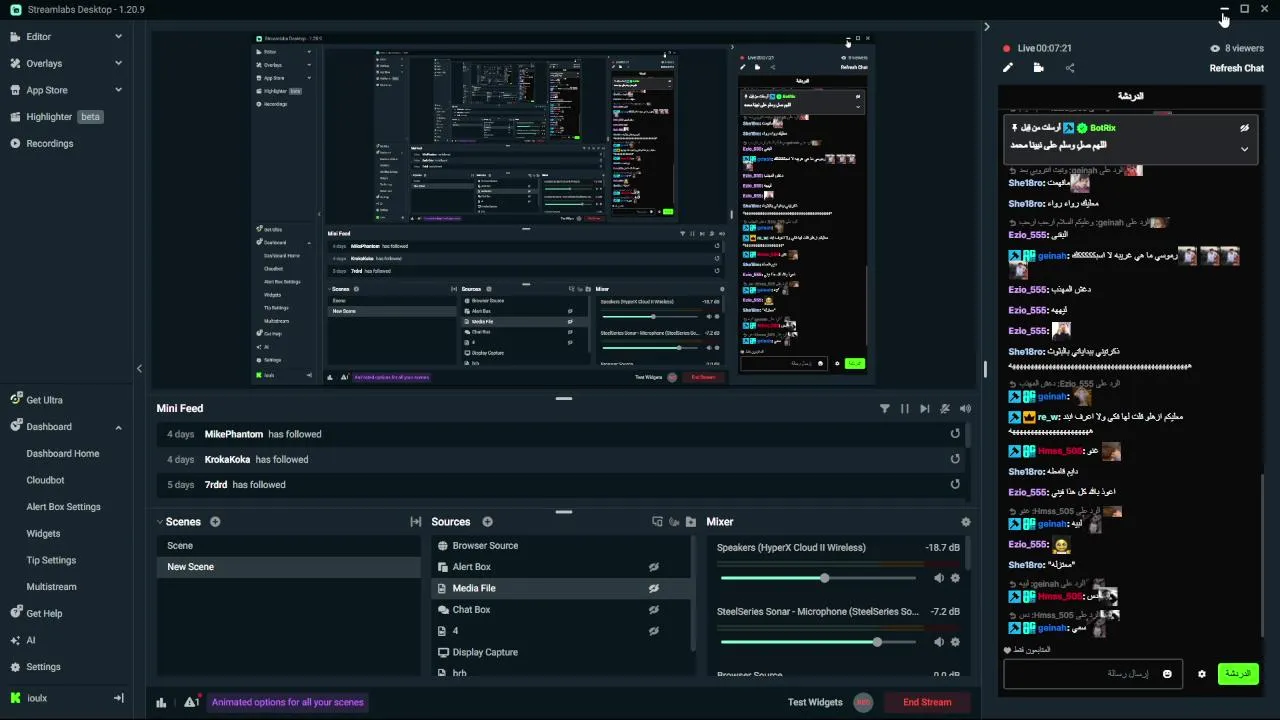The image size is (1280, 720).
Task: Pause the Mini Feed alert queue
Action: coord(905,408)
